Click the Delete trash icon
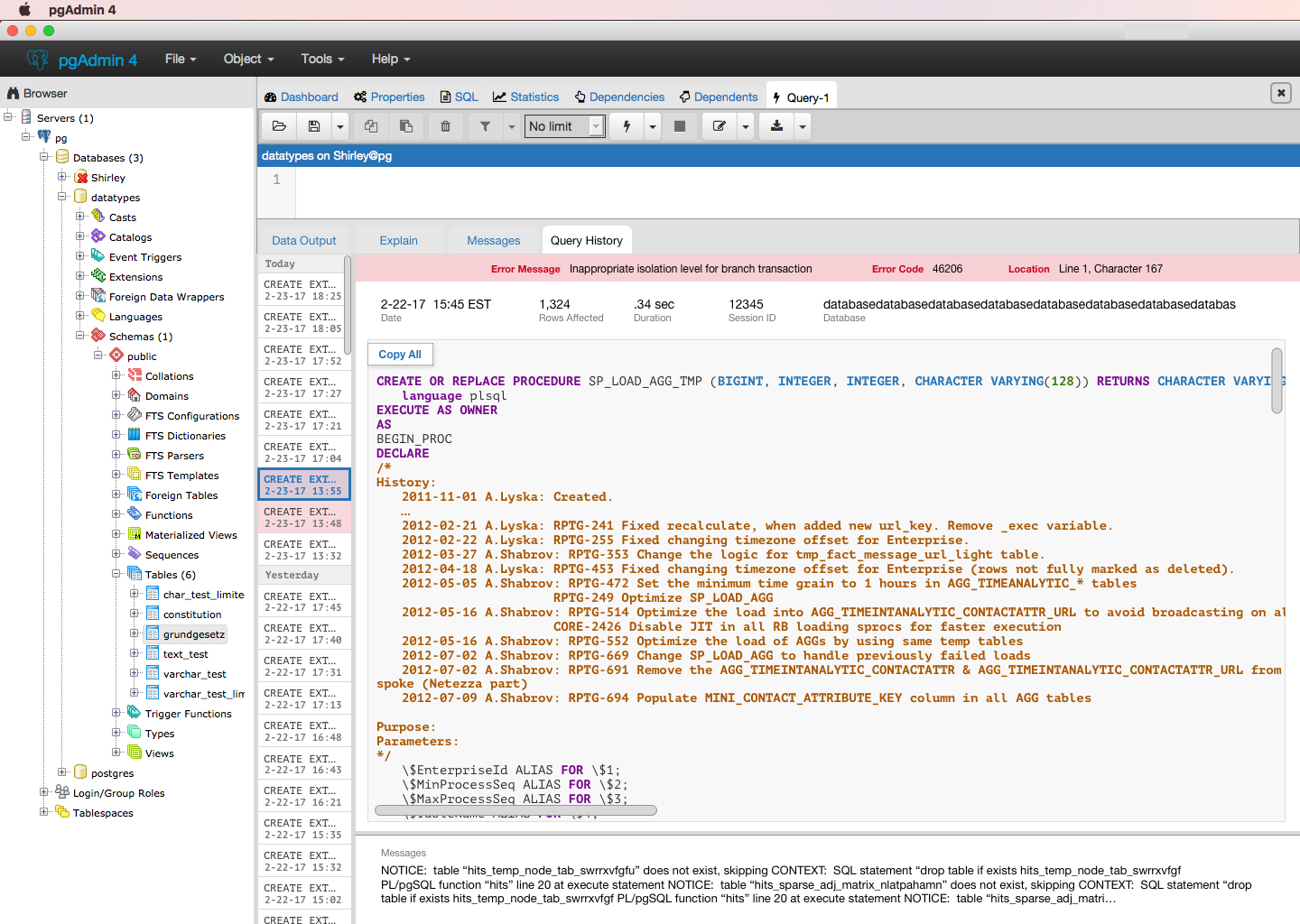 [445, 126]
